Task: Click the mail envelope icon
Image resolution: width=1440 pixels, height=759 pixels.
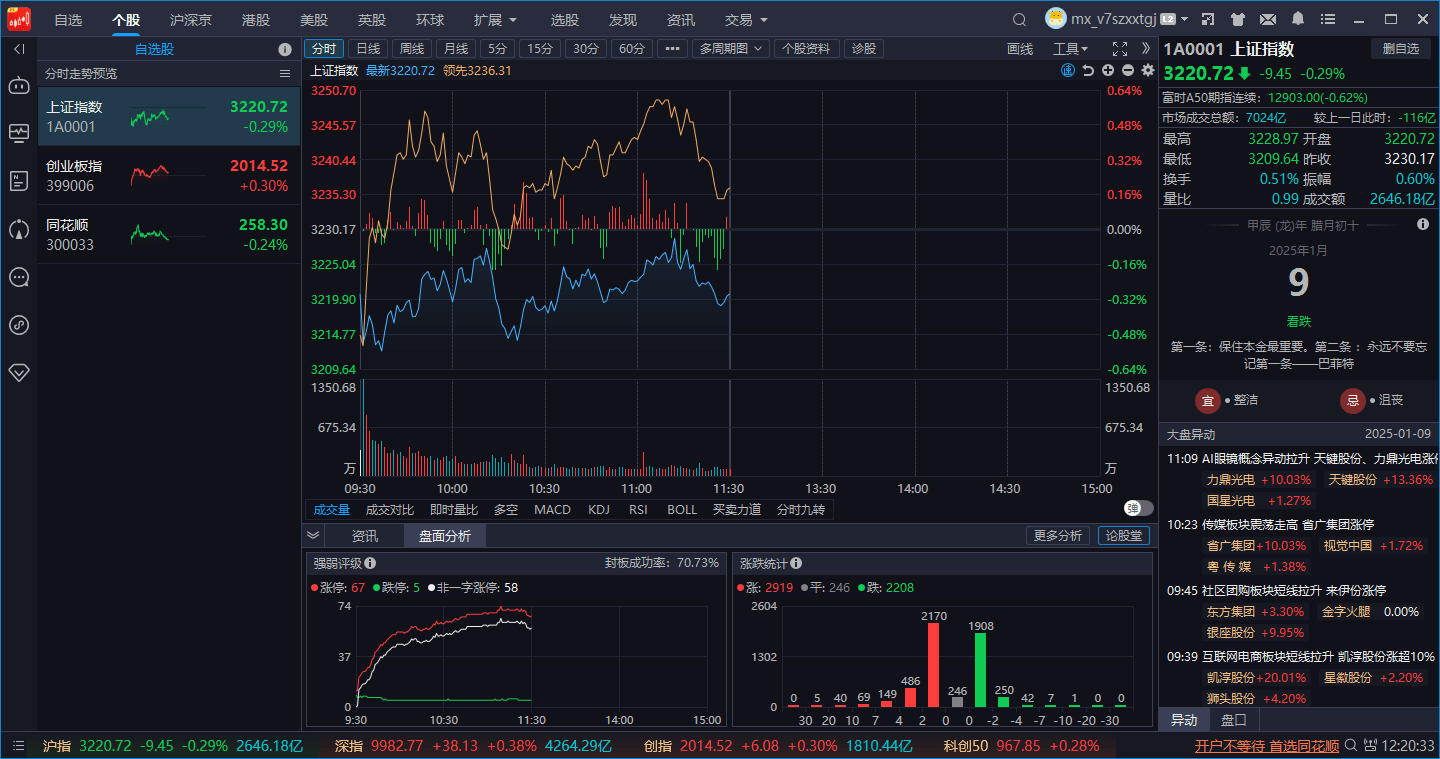Action: point(1268,19)
